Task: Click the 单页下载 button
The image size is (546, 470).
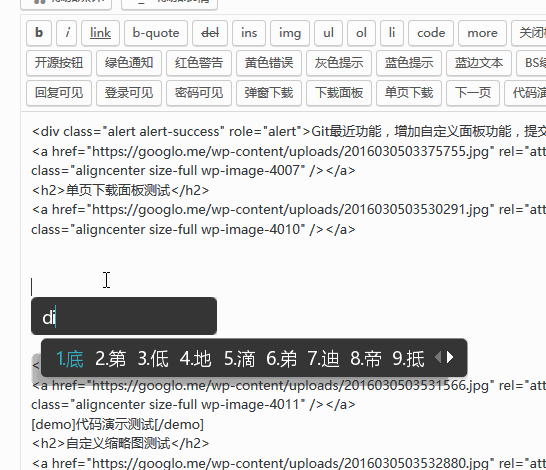Action: click(x=409, y=93)
